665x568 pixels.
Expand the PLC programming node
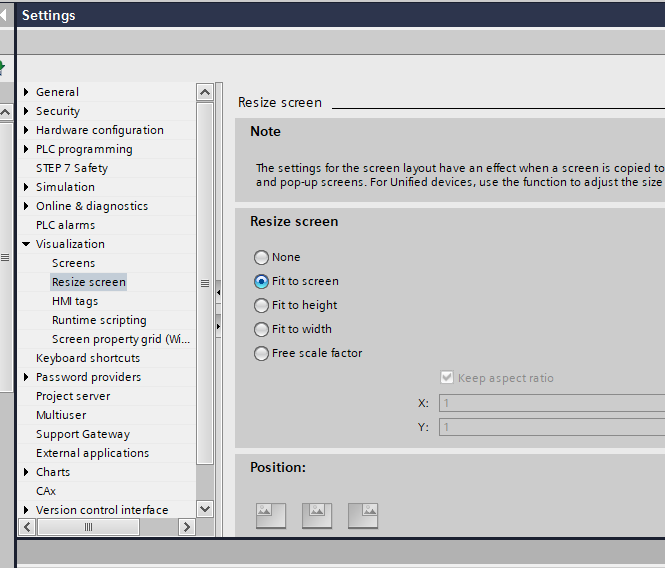tap(26, 149)
